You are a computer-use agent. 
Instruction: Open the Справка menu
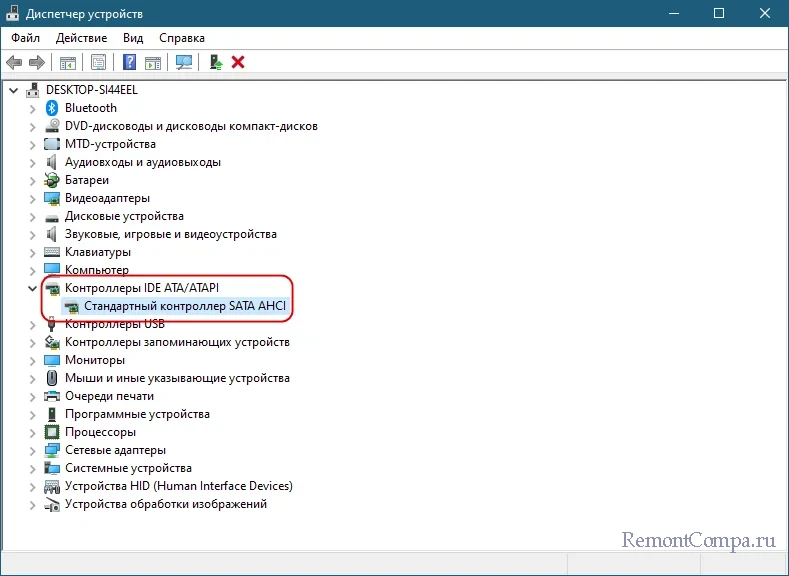[x=182, y=38]
